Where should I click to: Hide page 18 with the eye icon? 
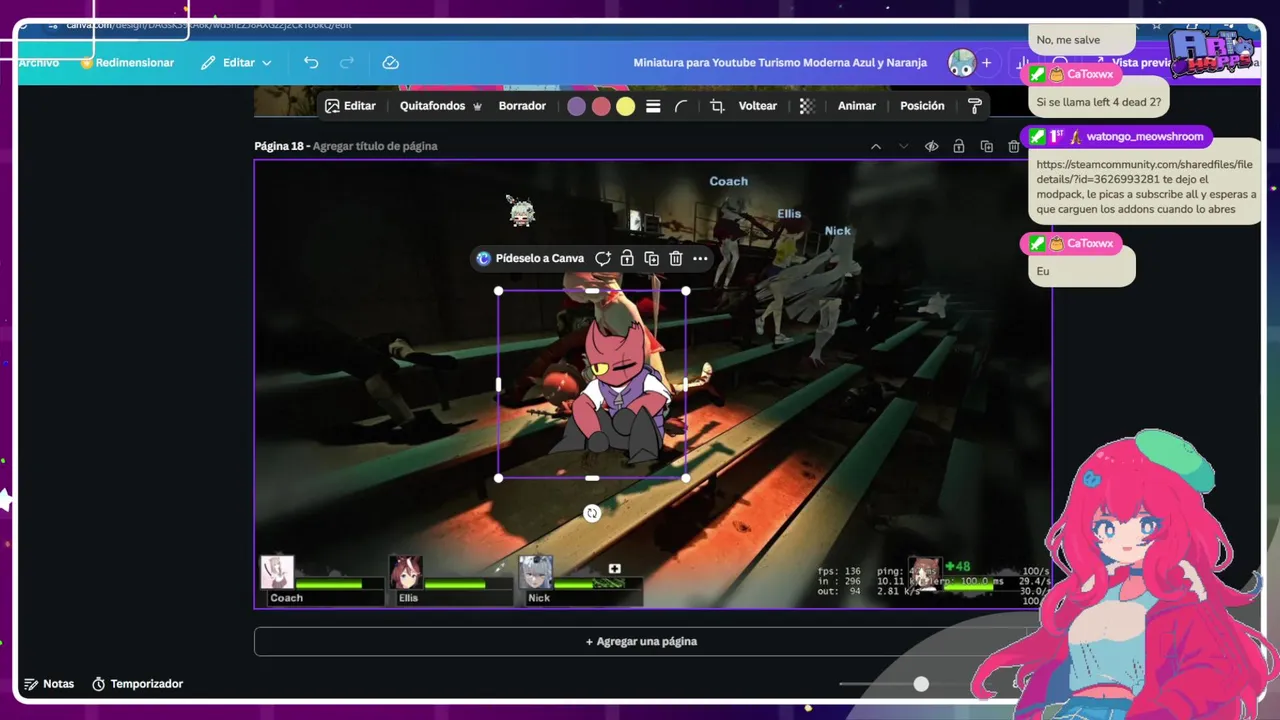pyautogui.click(x=931, y=146)
